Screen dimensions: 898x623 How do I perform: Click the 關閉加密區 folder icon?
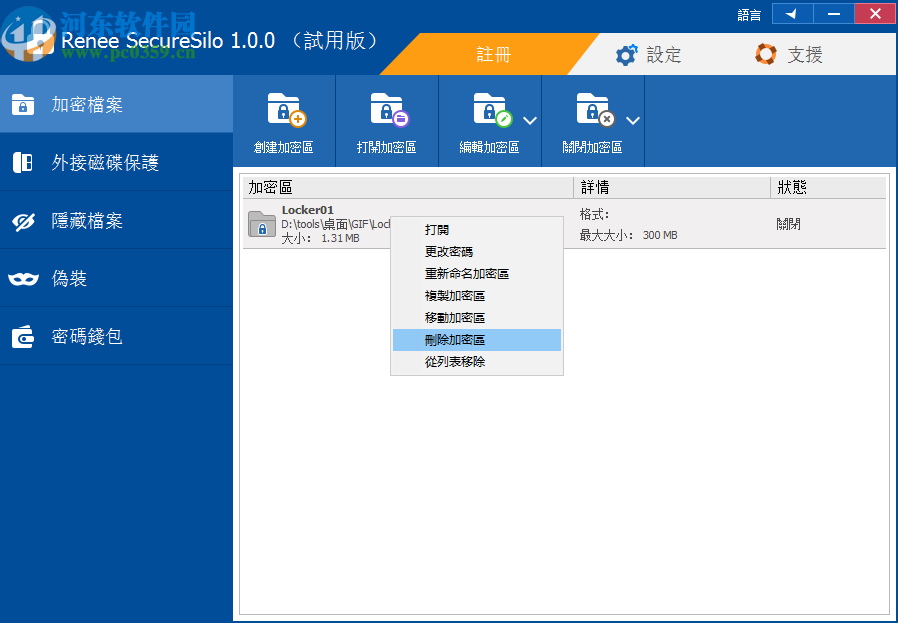pos(596,109)
